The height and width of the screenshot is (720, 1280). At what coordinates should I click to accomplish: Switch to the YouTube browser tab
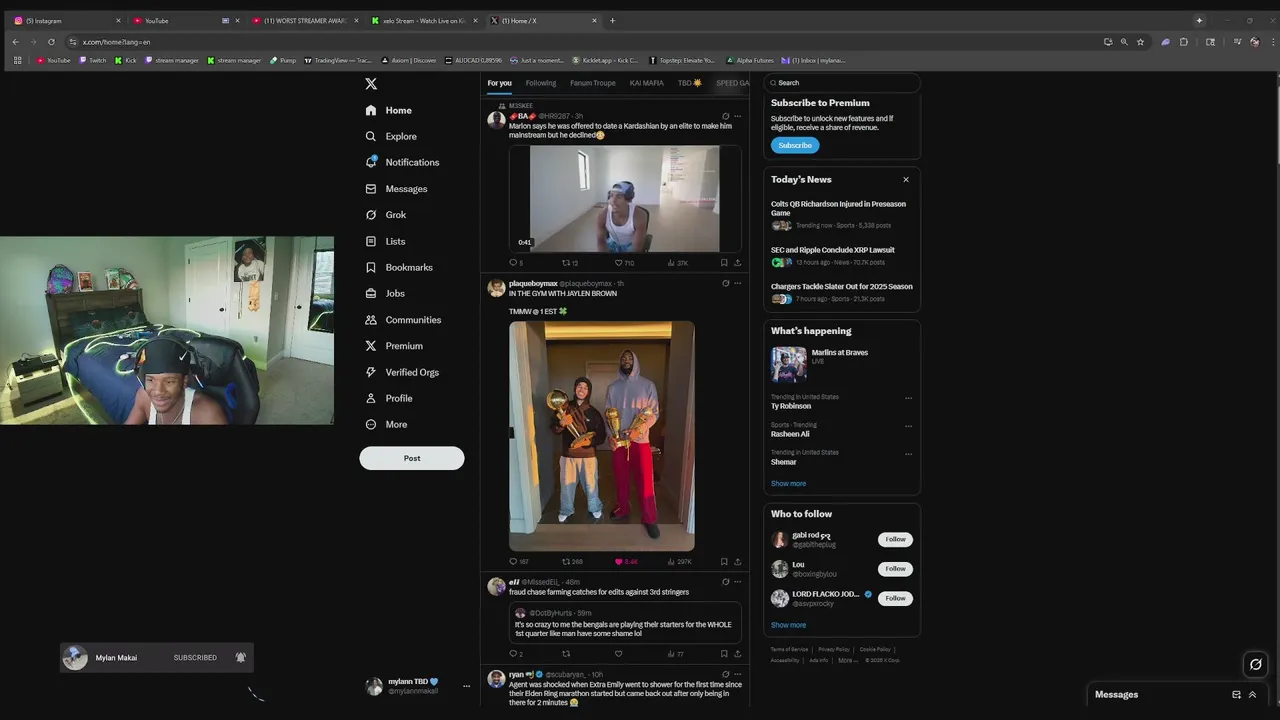(x=186, y=20)
